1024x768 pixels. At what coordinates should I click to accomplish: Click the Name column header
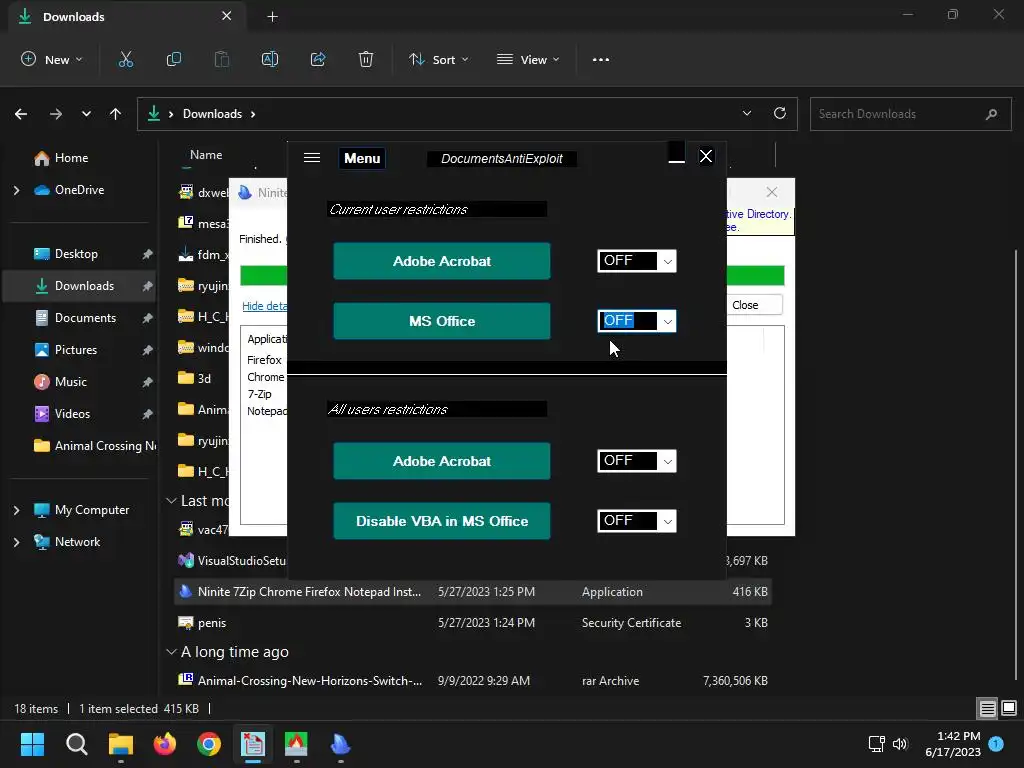206,155
